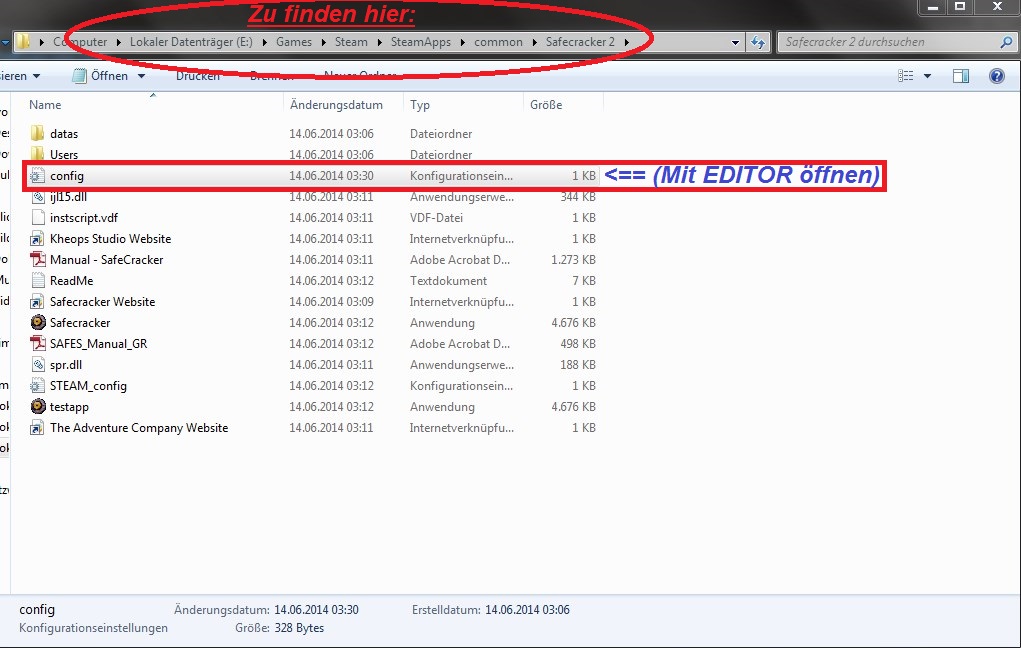Select the datas folder icon
The height and width of the screenshot is (648, 1021).
point(38,134)
